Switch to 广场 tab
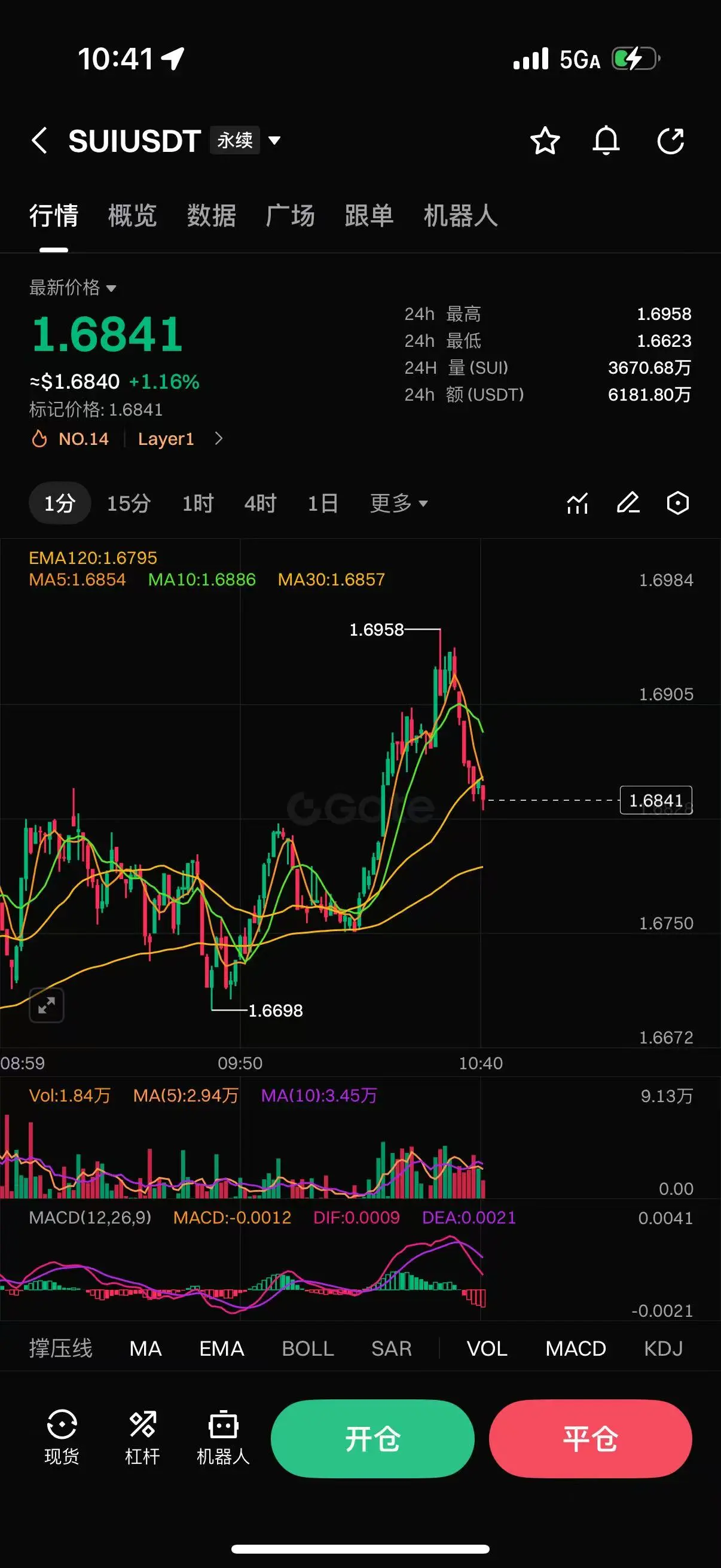Viewport: 721px width, 1568px height. click(290, 216)
